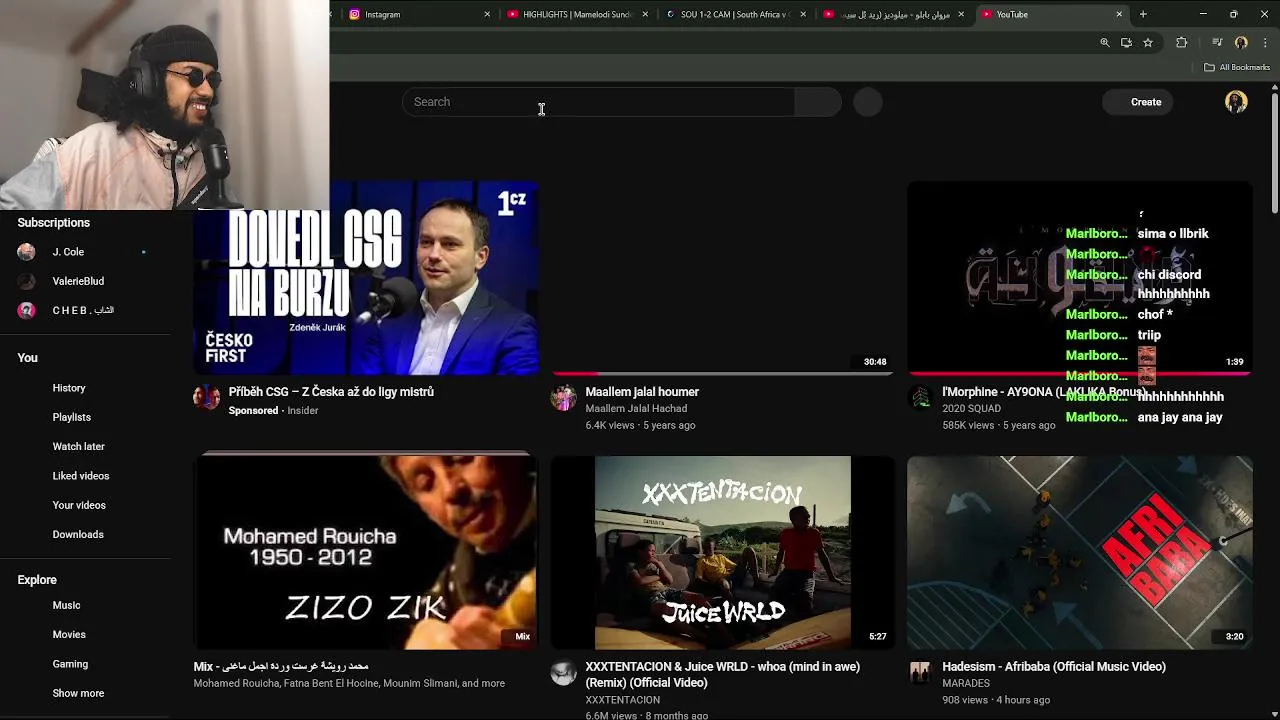This screenshot has height=720, width=1280.
Task: Open the Hadesism - Afribaba title
Action: (1054, 666)
